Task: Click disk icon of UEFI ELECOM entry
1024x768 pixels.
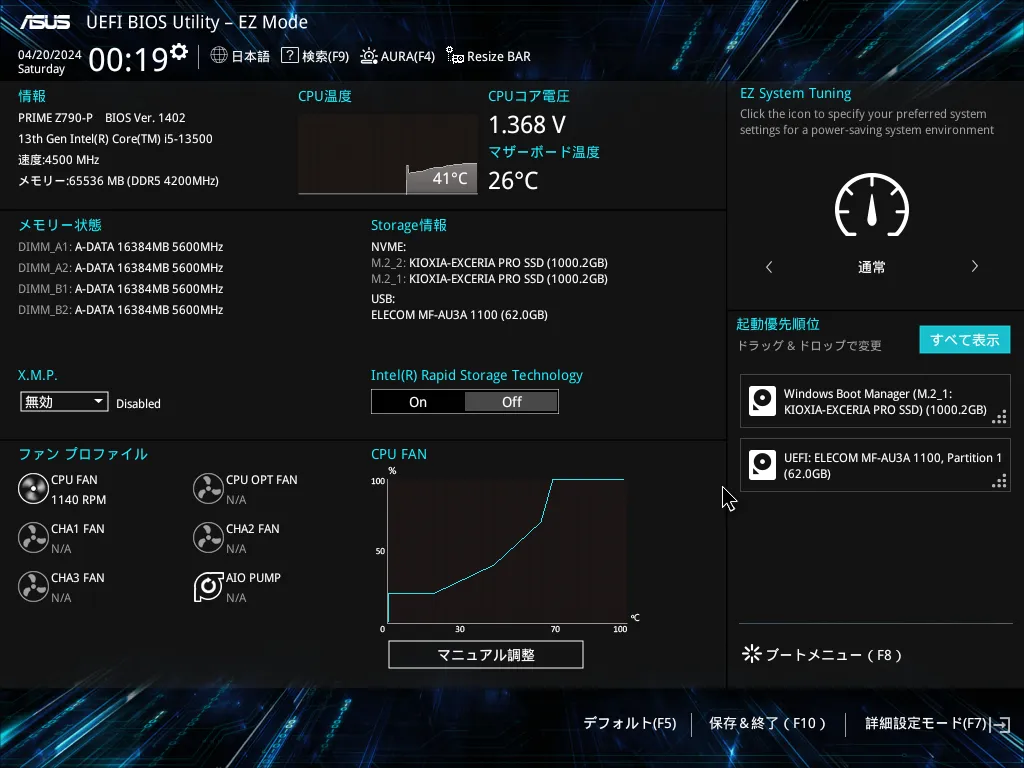Action: click(762, 465)
